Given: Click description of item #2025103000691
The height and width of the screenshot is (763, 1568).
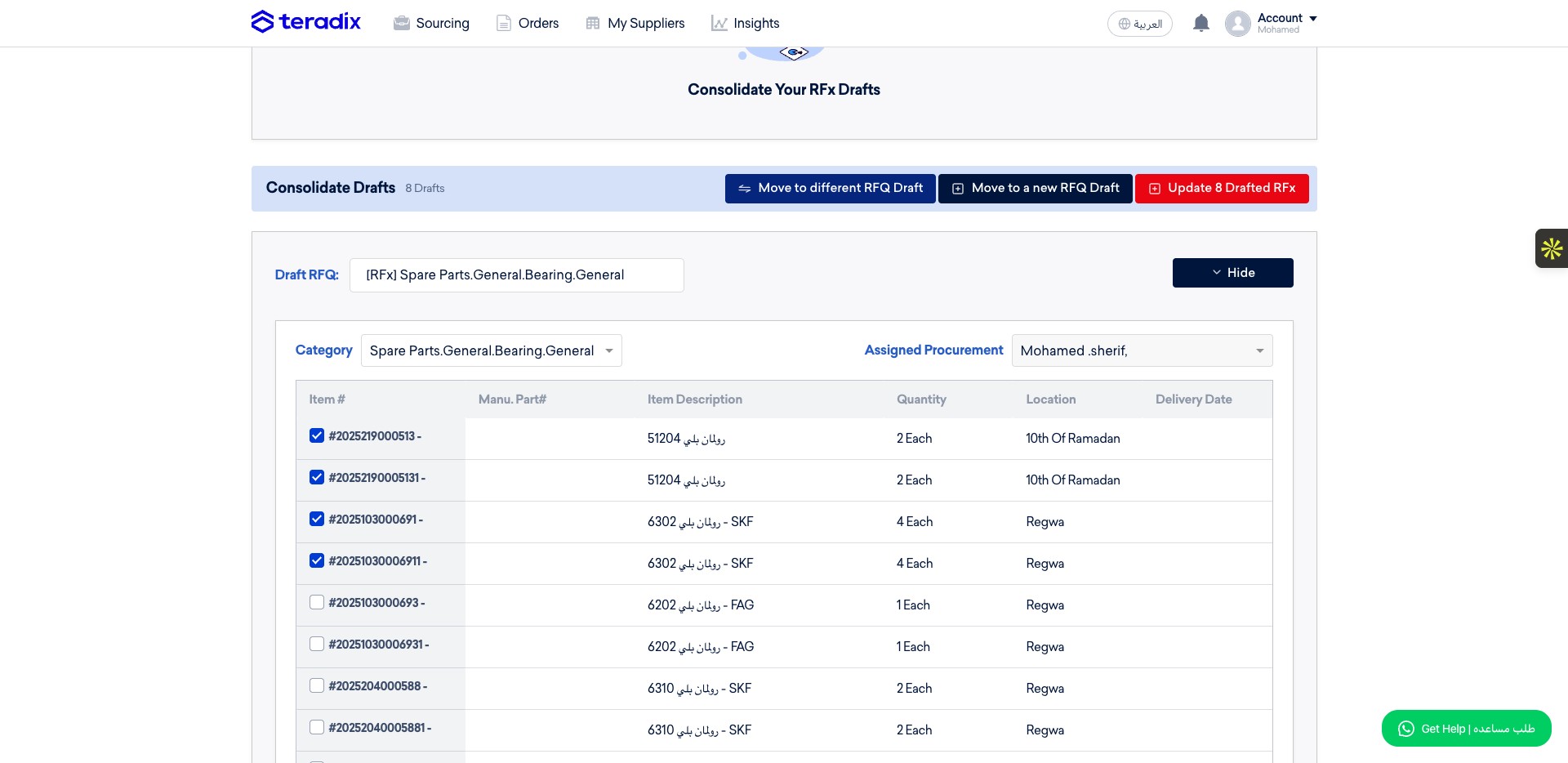Looking at the screenshot, I should point(700,522).
